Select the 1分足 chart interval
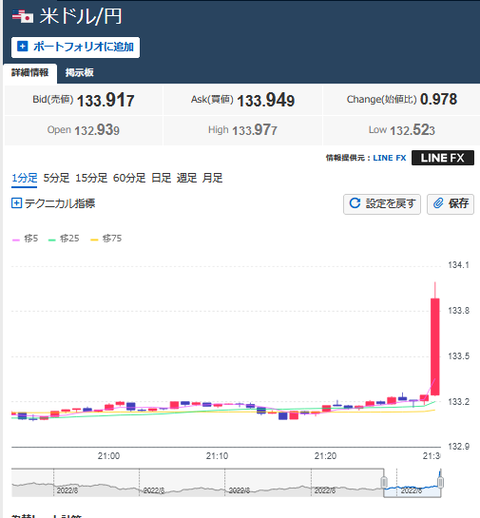This screenshot has width=480, height=518. (x=24, y=178)
